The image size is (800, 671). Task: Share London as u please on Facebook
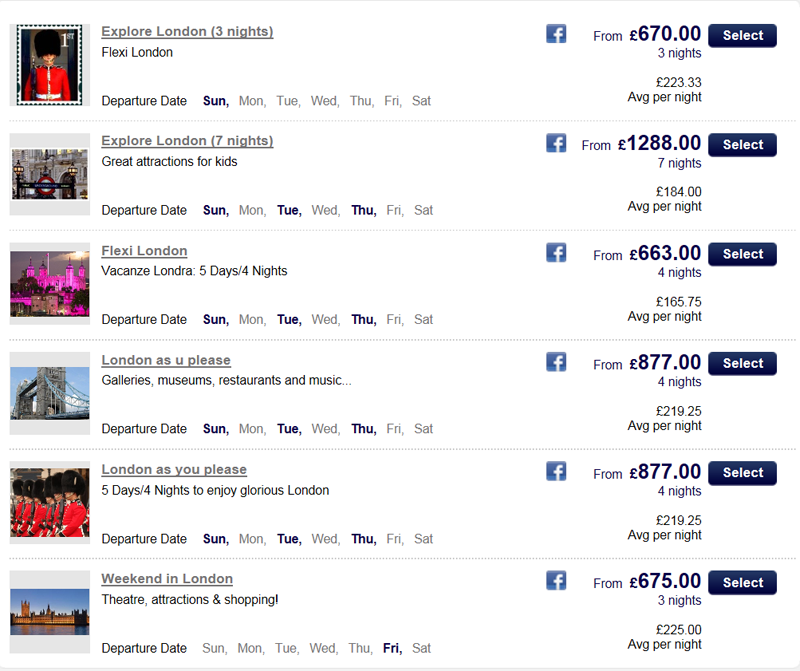(x=556, y=362)
